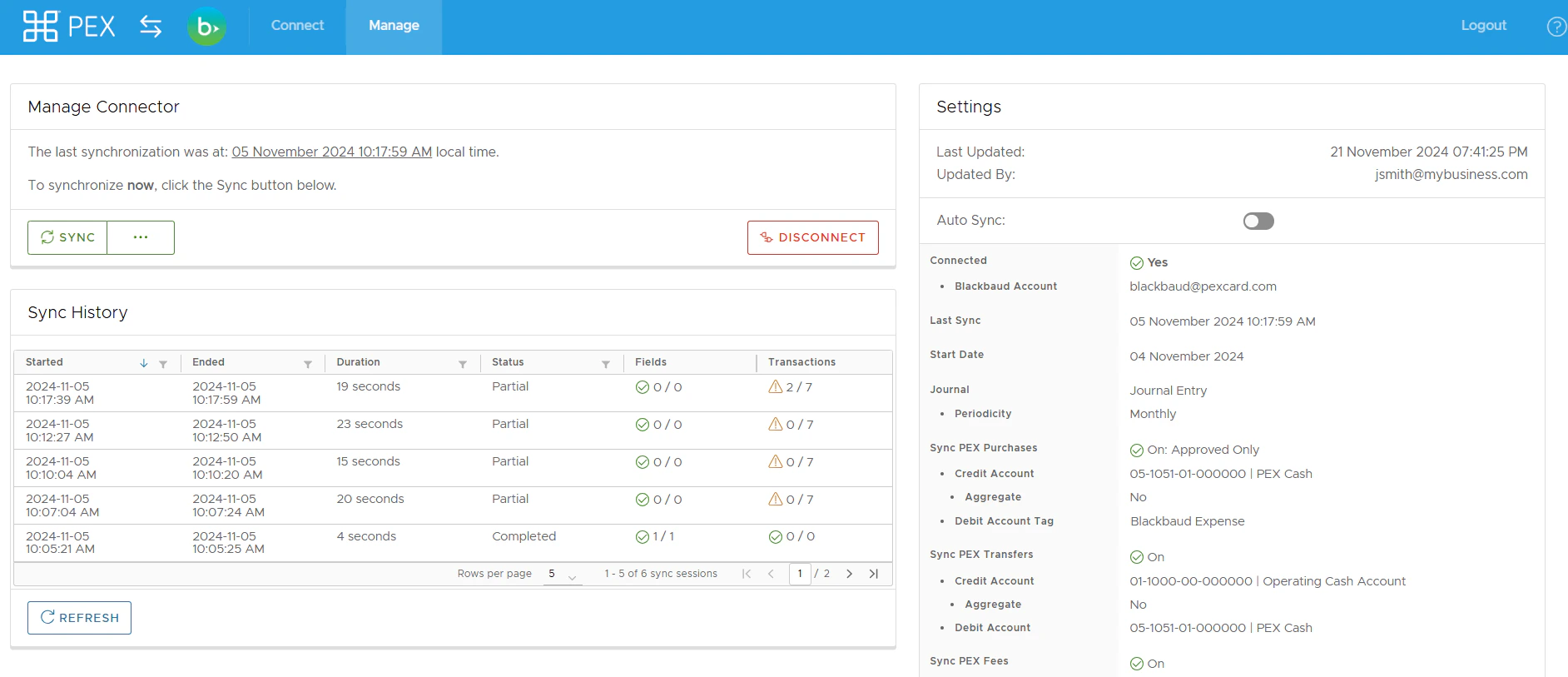Click green check for 0 / 0 transactions in Completed row
Screen dimensions: 1568x677
(x=776, y=537)
